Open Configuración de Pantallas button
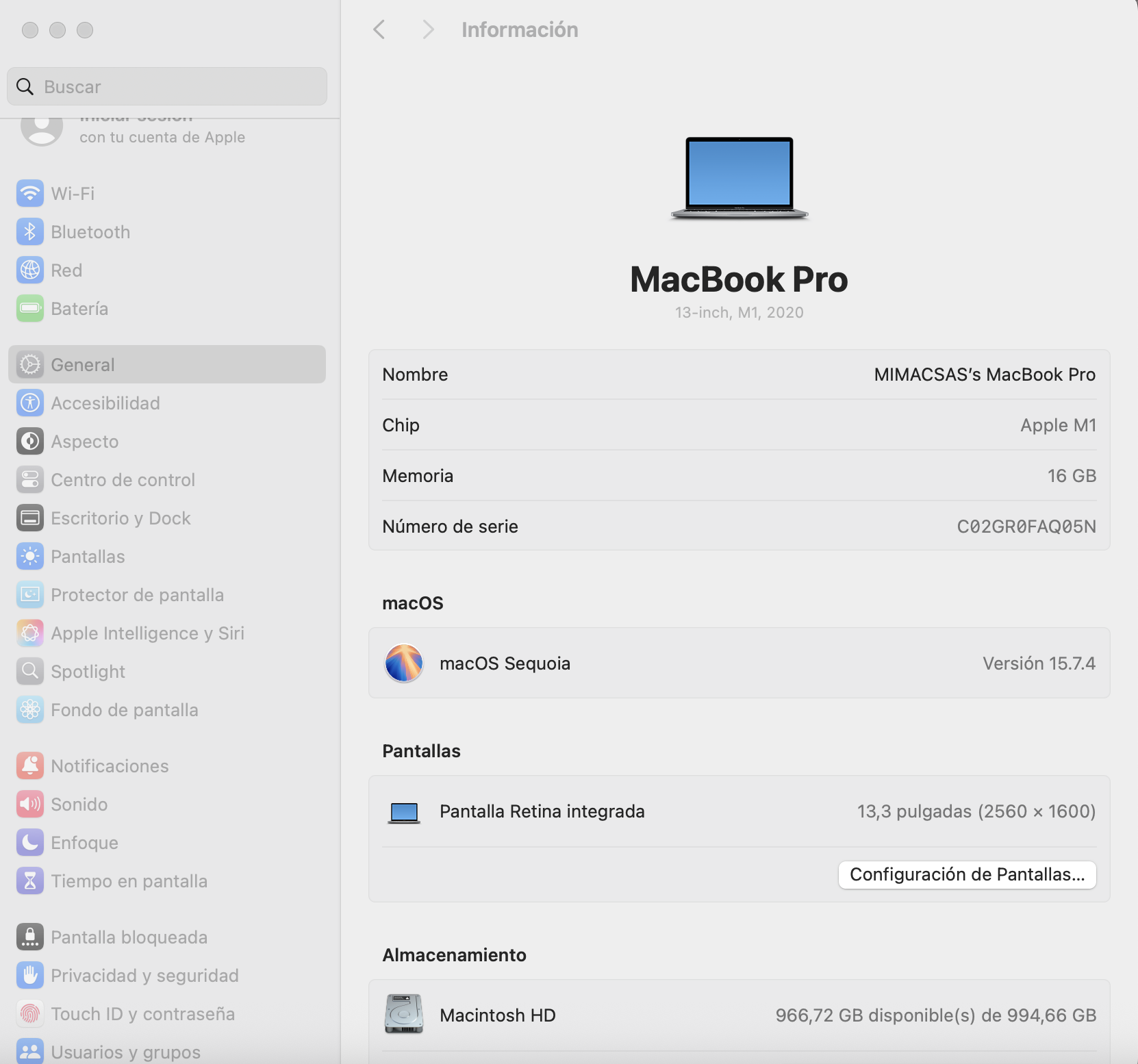Viewport: 1138px width, 1064px height. [x=967, y=874]
